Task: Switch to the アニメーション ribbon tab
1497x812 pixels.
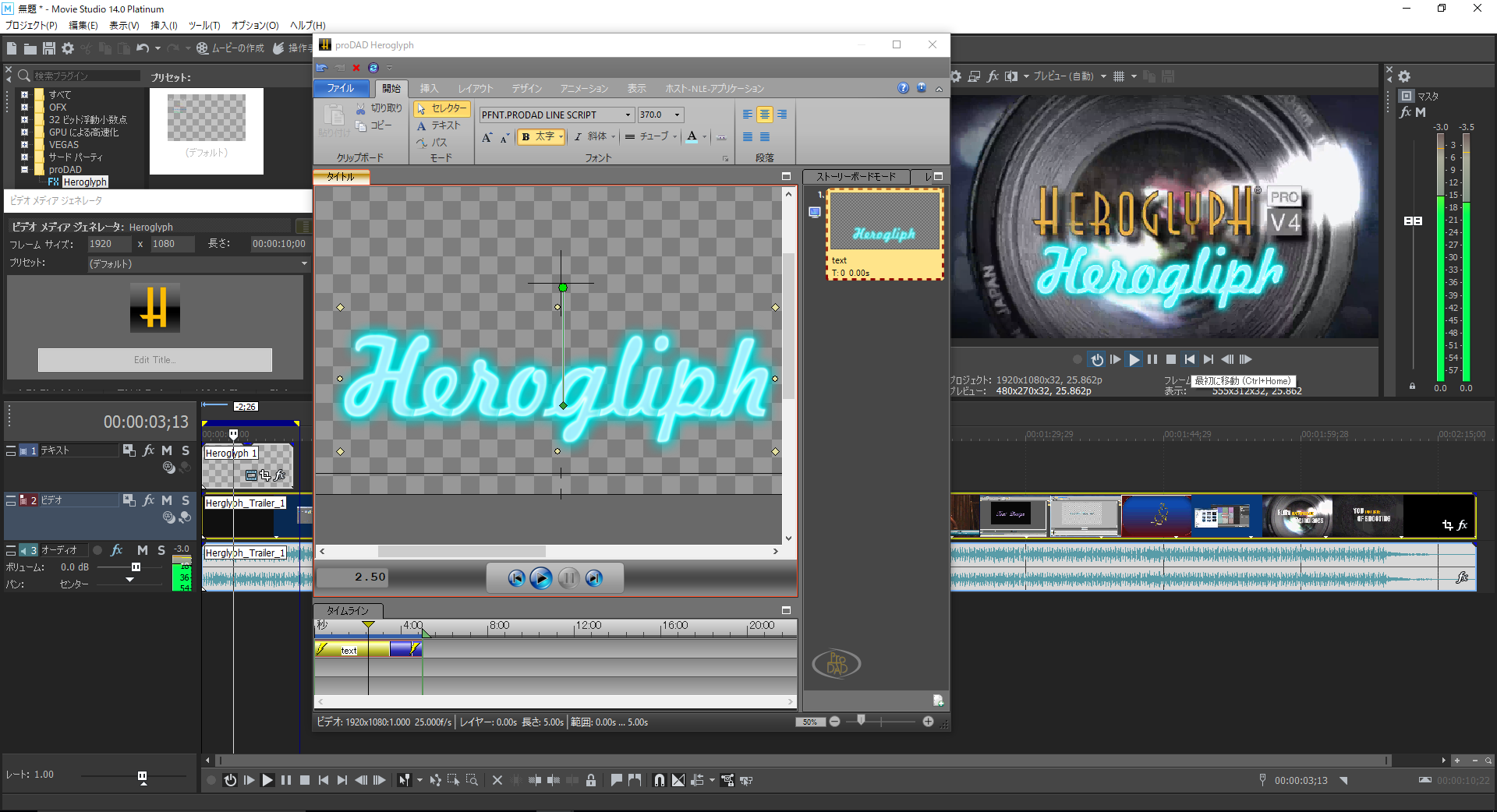Action: tap(583, 89)
